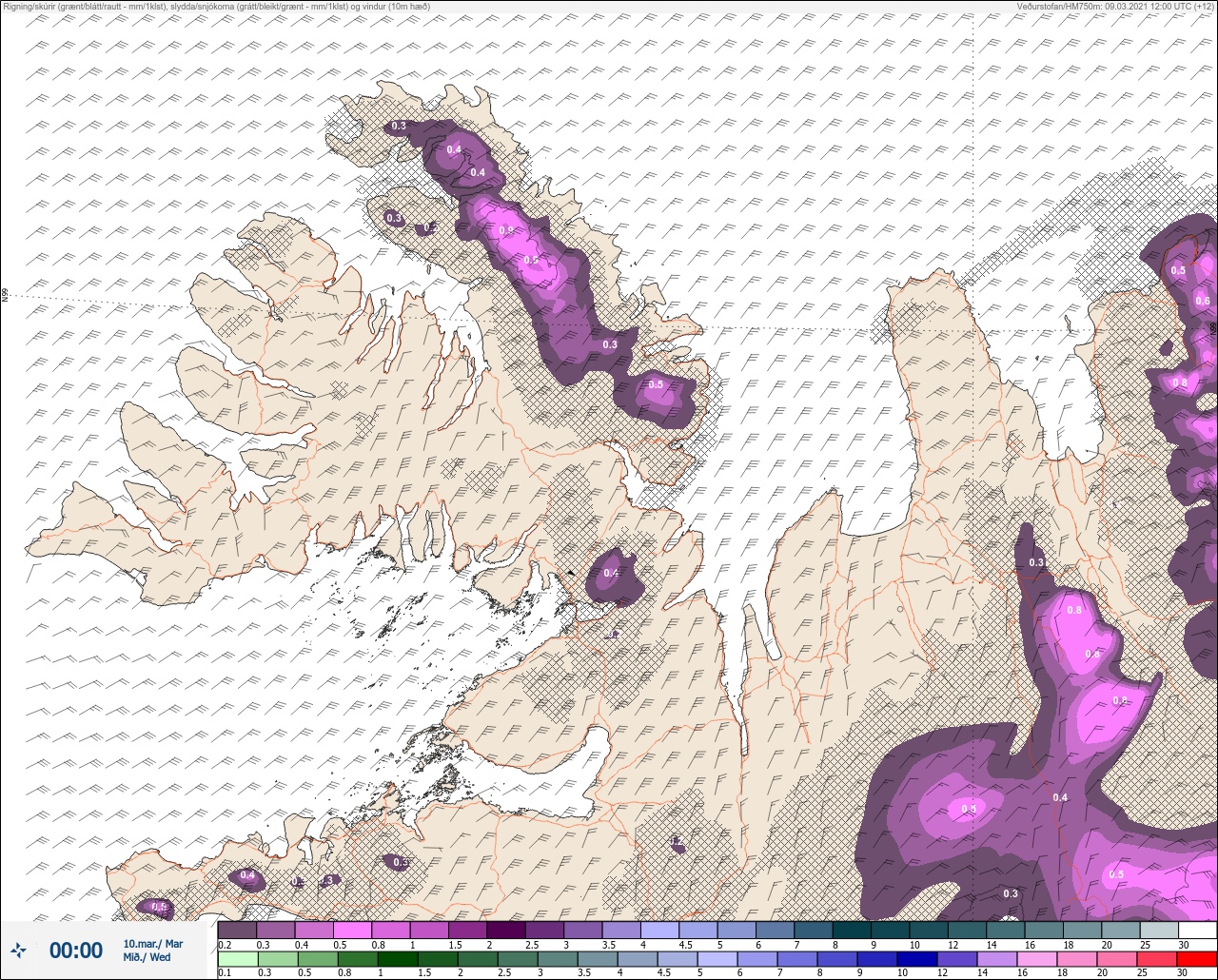The width and height of the screenshot is (1218, 980).
Task: Pick the medium green 0.5 swatch, lower legend
Action: (317, 958)
